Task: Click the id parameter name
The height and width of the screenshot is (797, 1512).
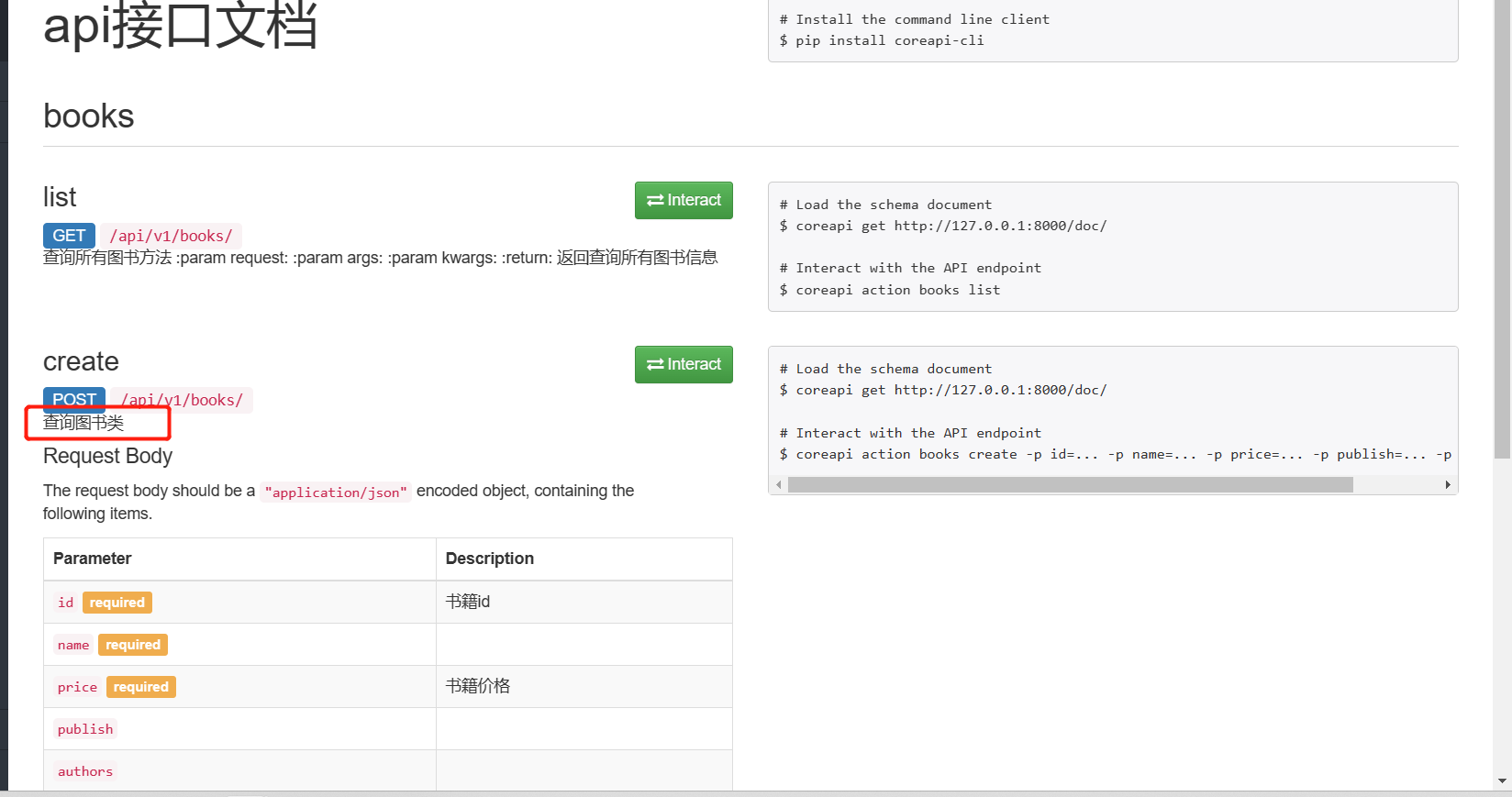Action: point(65,603)
